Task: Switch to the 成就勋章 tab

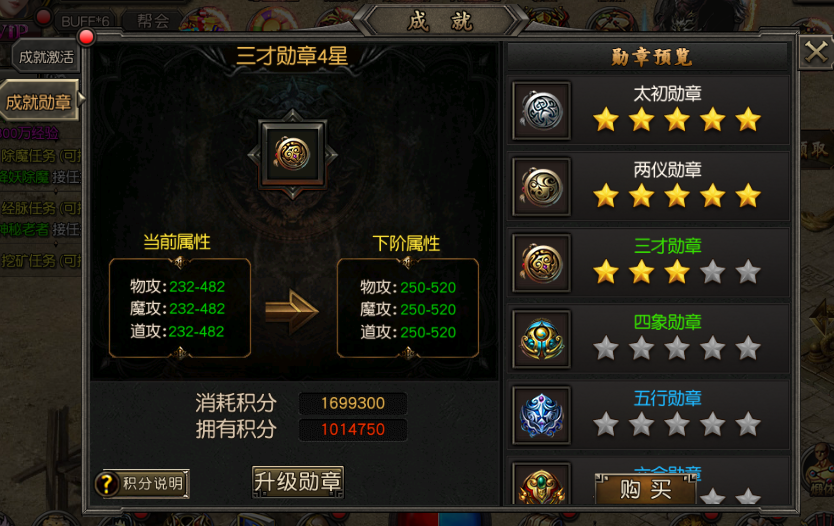Action: click(39, 101)
